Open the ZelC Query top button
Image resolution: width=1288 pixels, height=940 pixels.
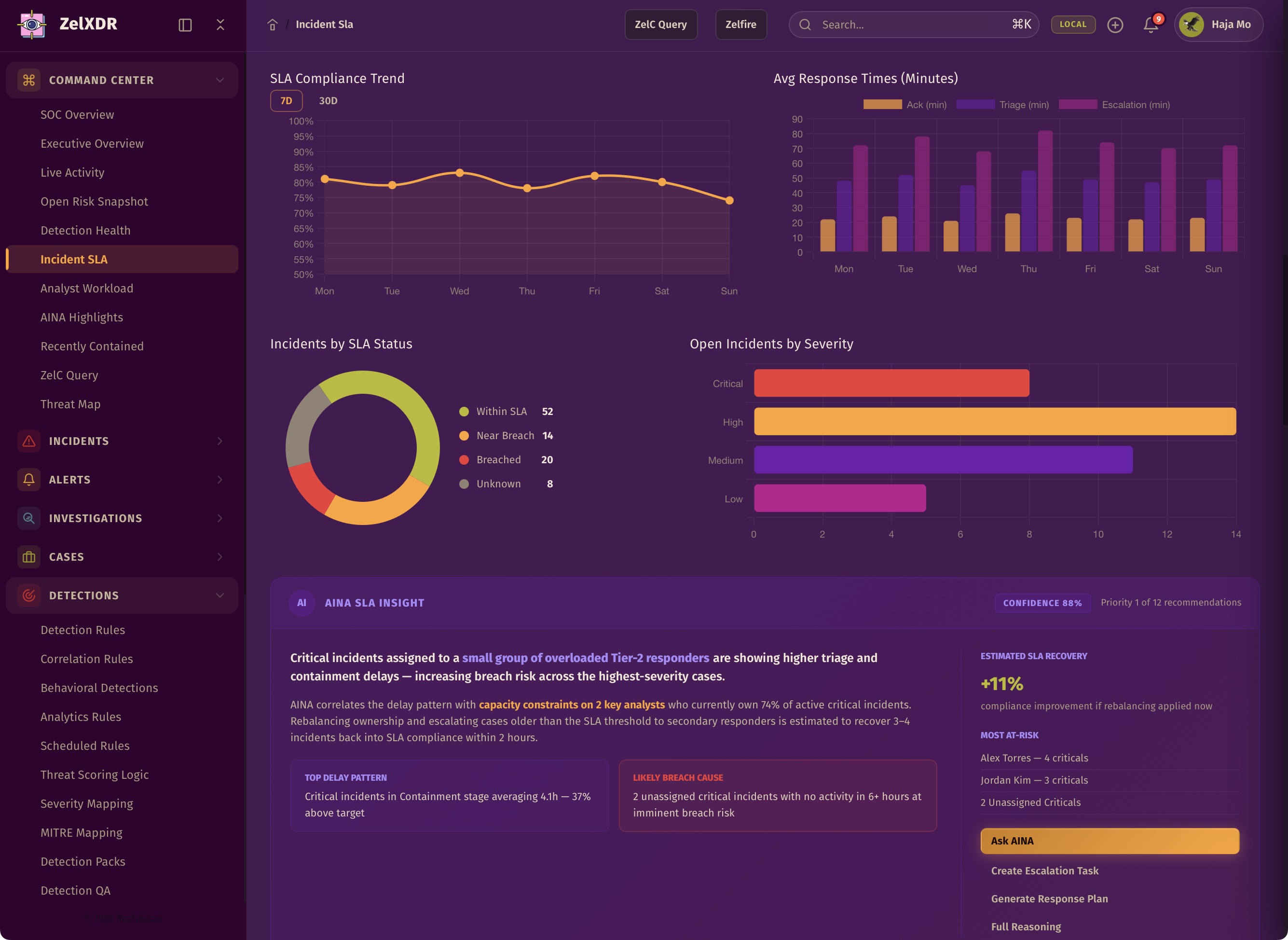[660, 25]
